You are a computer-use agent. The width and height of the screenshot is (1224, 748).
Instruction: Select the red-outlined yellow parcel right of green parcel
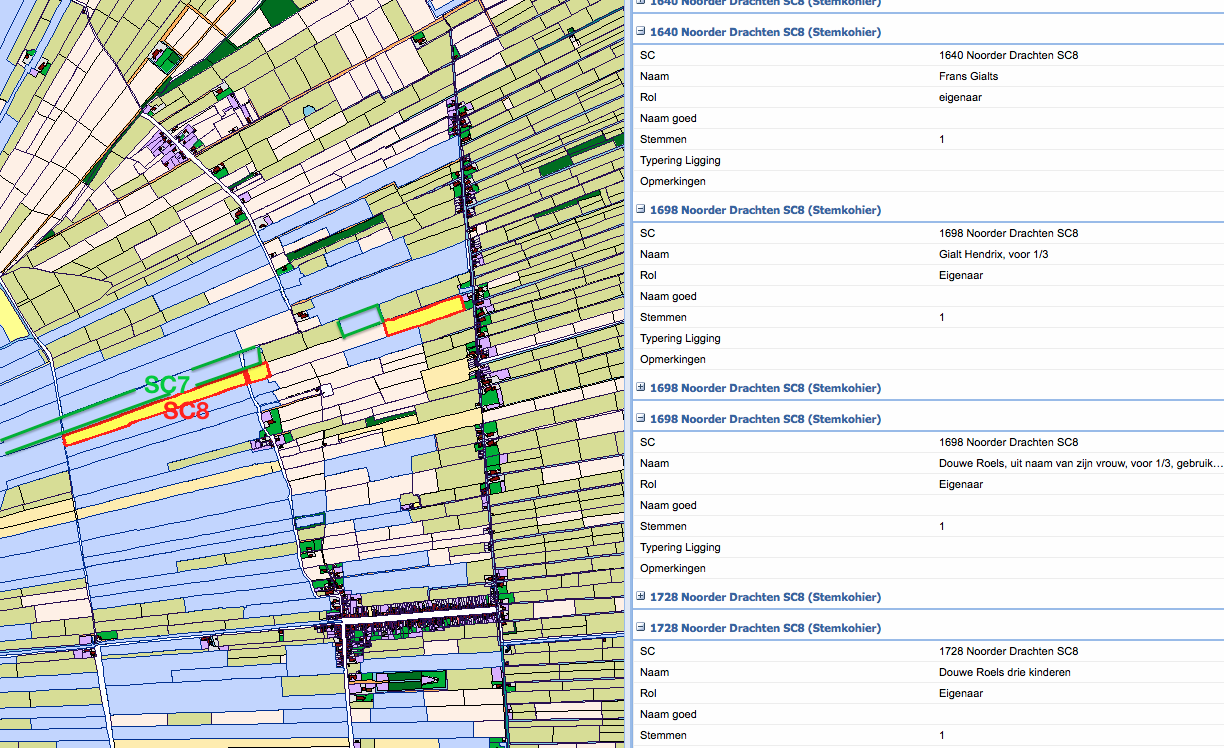(425, 315)
